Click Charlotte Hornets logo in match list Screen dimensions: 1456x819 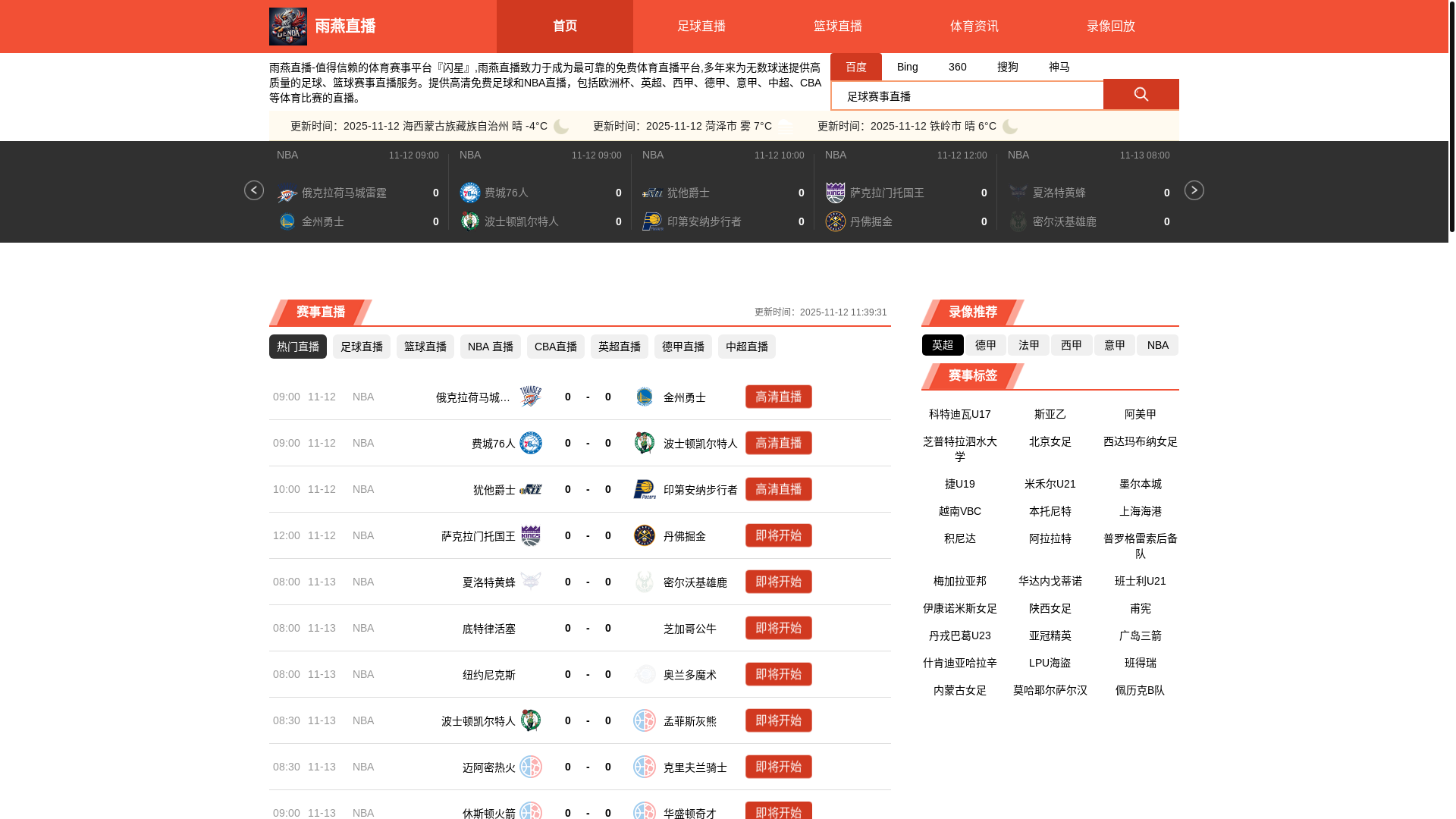point(531,582)
